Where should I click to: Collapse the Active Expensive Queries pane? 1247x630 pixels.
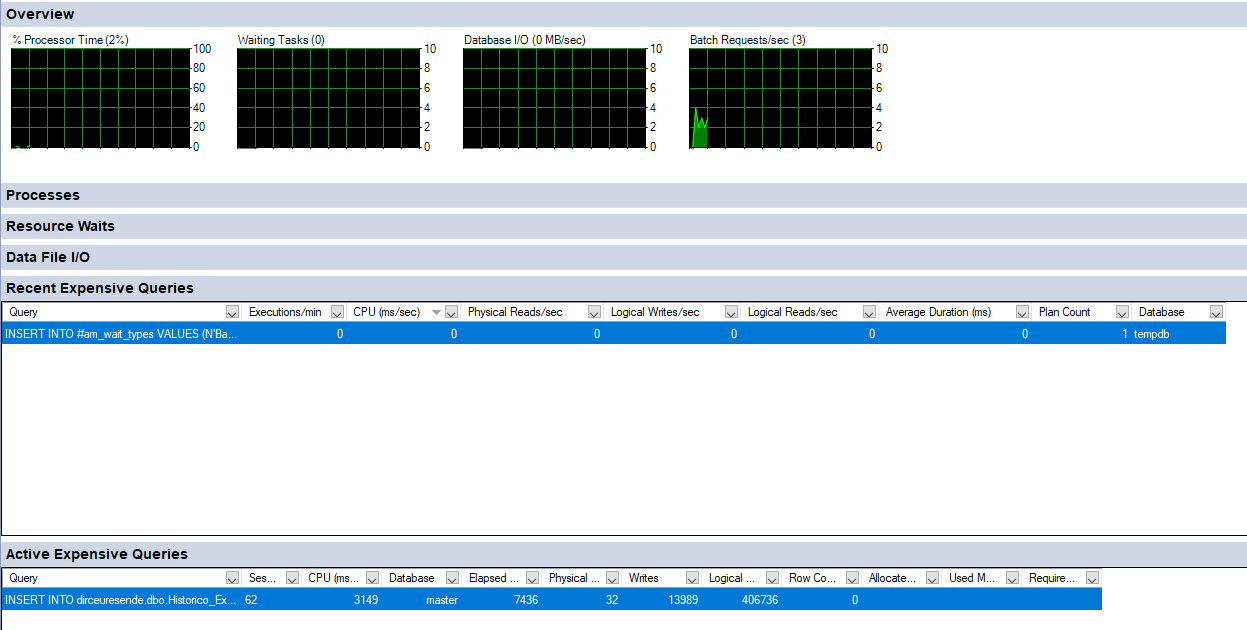click(624, 554)
